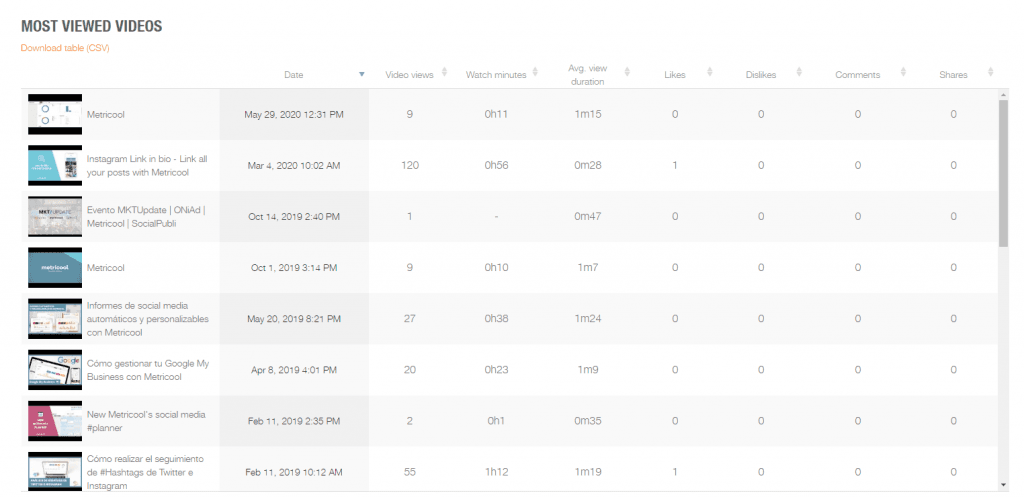Screen dimensions: 1024x497
Task: Open thumbnail of New Metricool's social media #planner
Action: 55,421
